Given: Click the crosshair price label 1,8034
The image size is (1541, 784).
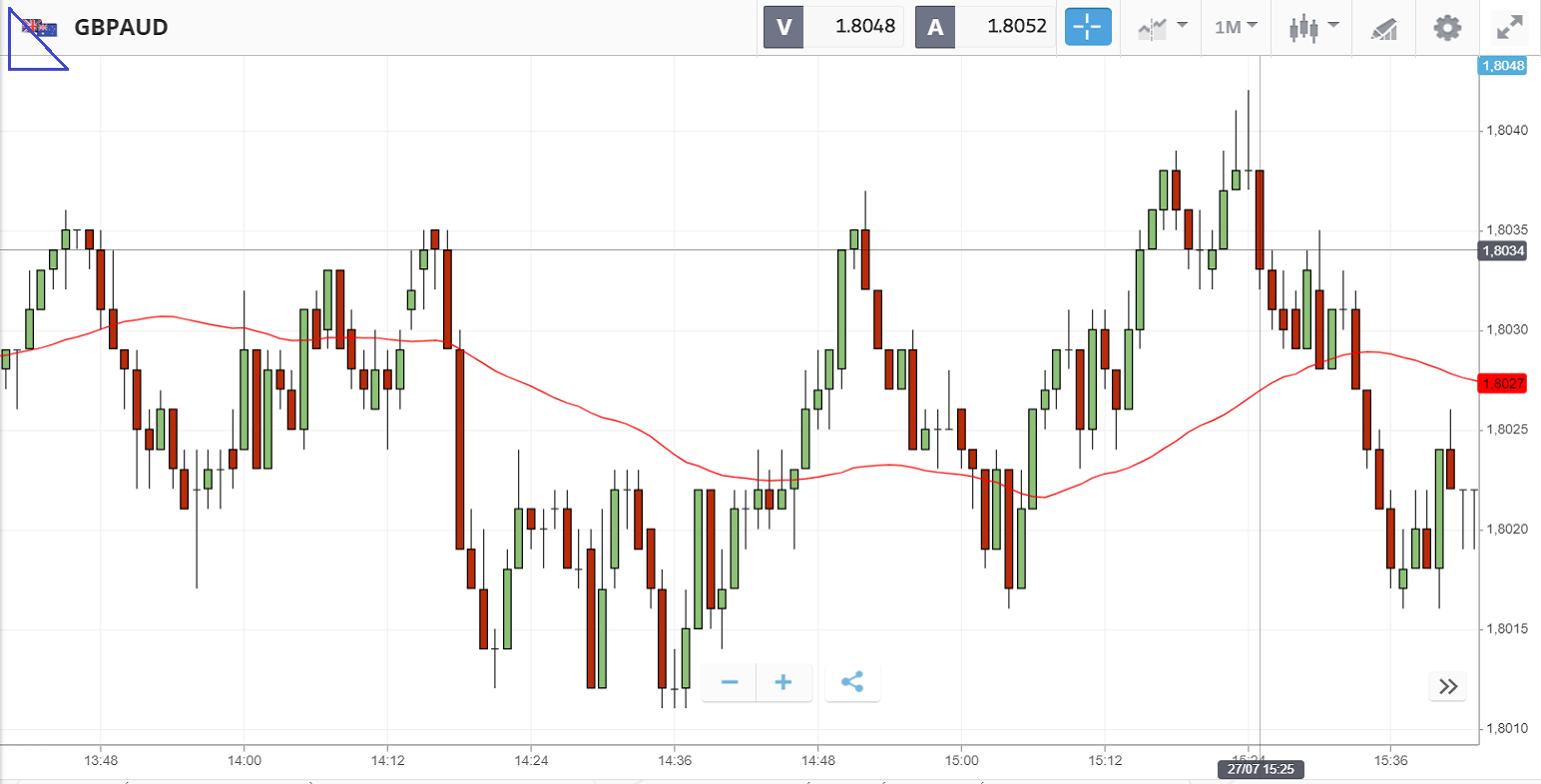Looking at the screenshot, I should pyautogui.click(x=1503, y=250).
